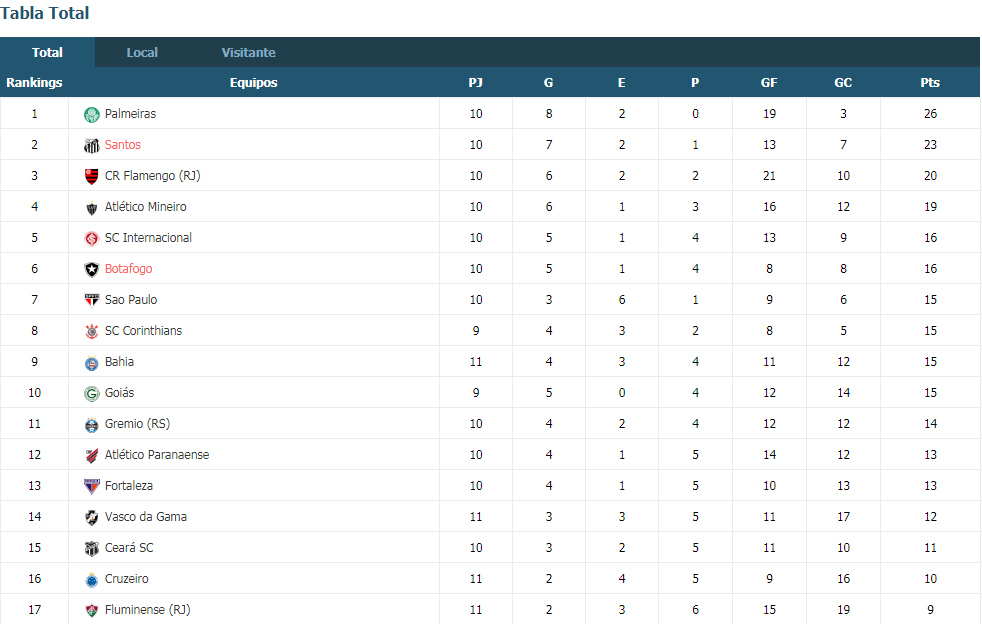
Task: Click the Sao Paulo crest icon
Action: 91,301
